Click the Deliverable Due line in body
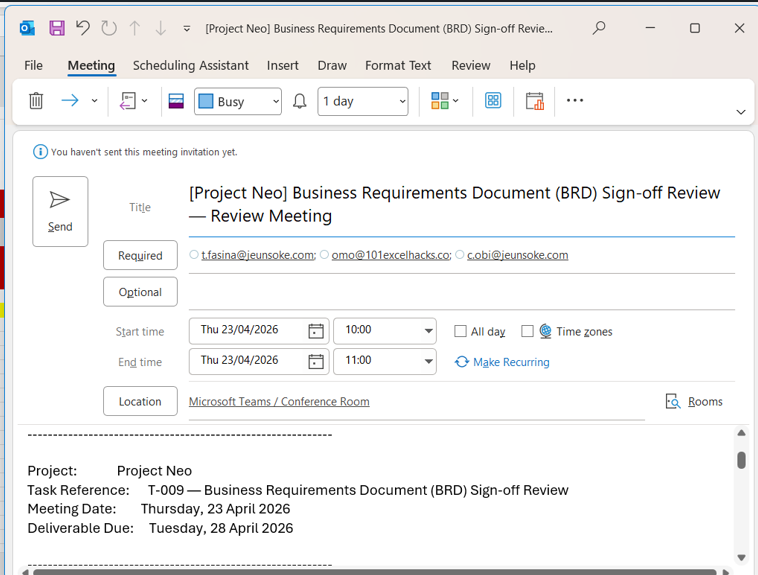 click(160, 528)
